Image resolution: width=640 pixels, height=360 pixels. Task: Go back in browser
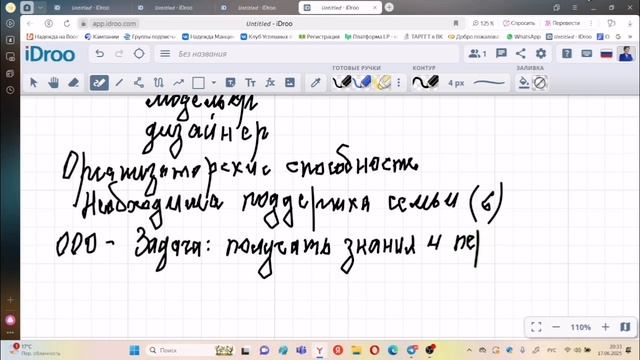tap(29, 23)
